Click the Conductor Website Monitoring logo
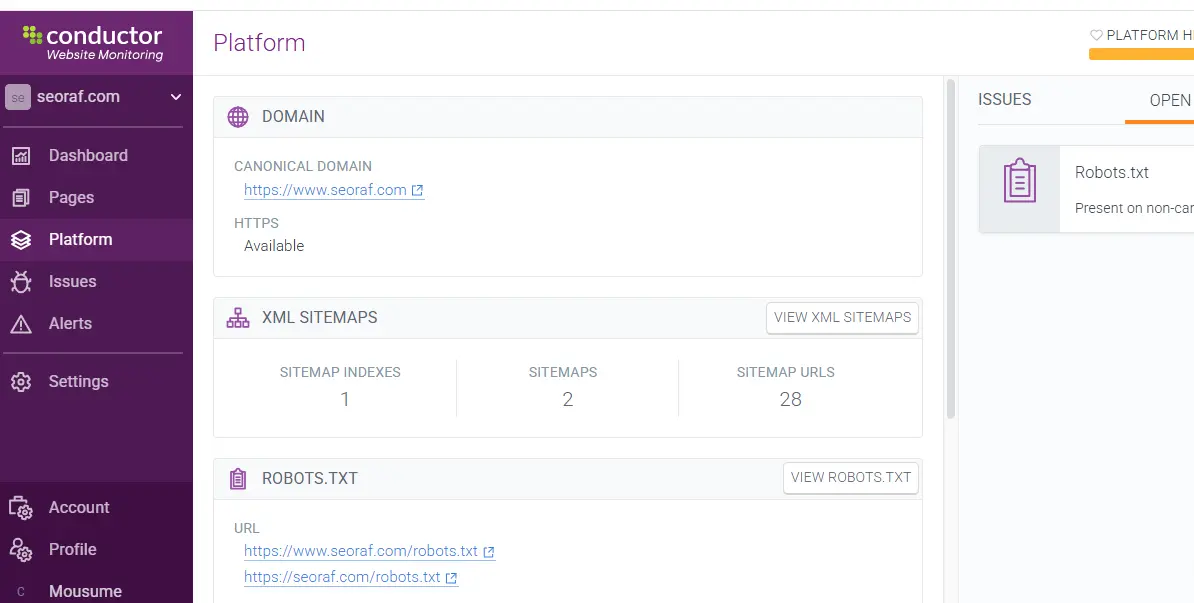Viewport: 1194px width, 603px height. click(93, 43)
